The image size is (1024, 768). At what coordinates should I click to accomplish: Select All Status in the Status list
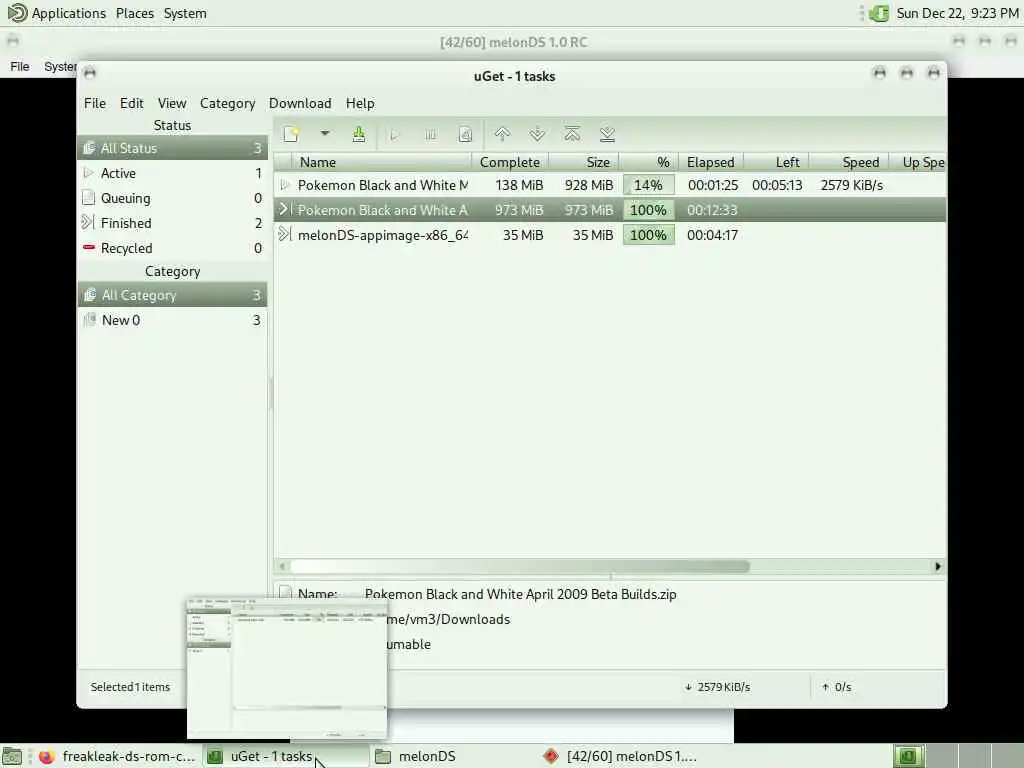click(x=172, y=148)
